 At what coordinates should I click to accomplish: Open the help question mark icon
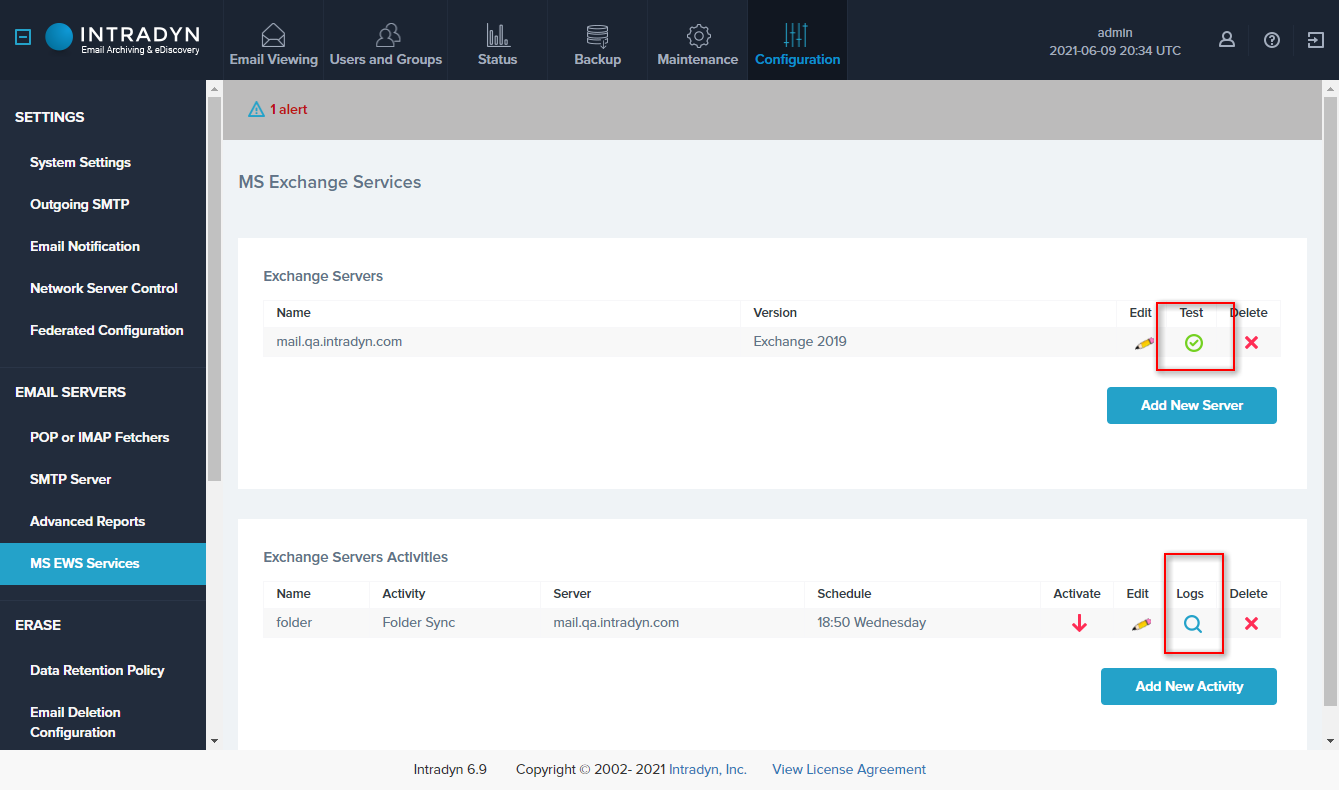click(1271, 40)
